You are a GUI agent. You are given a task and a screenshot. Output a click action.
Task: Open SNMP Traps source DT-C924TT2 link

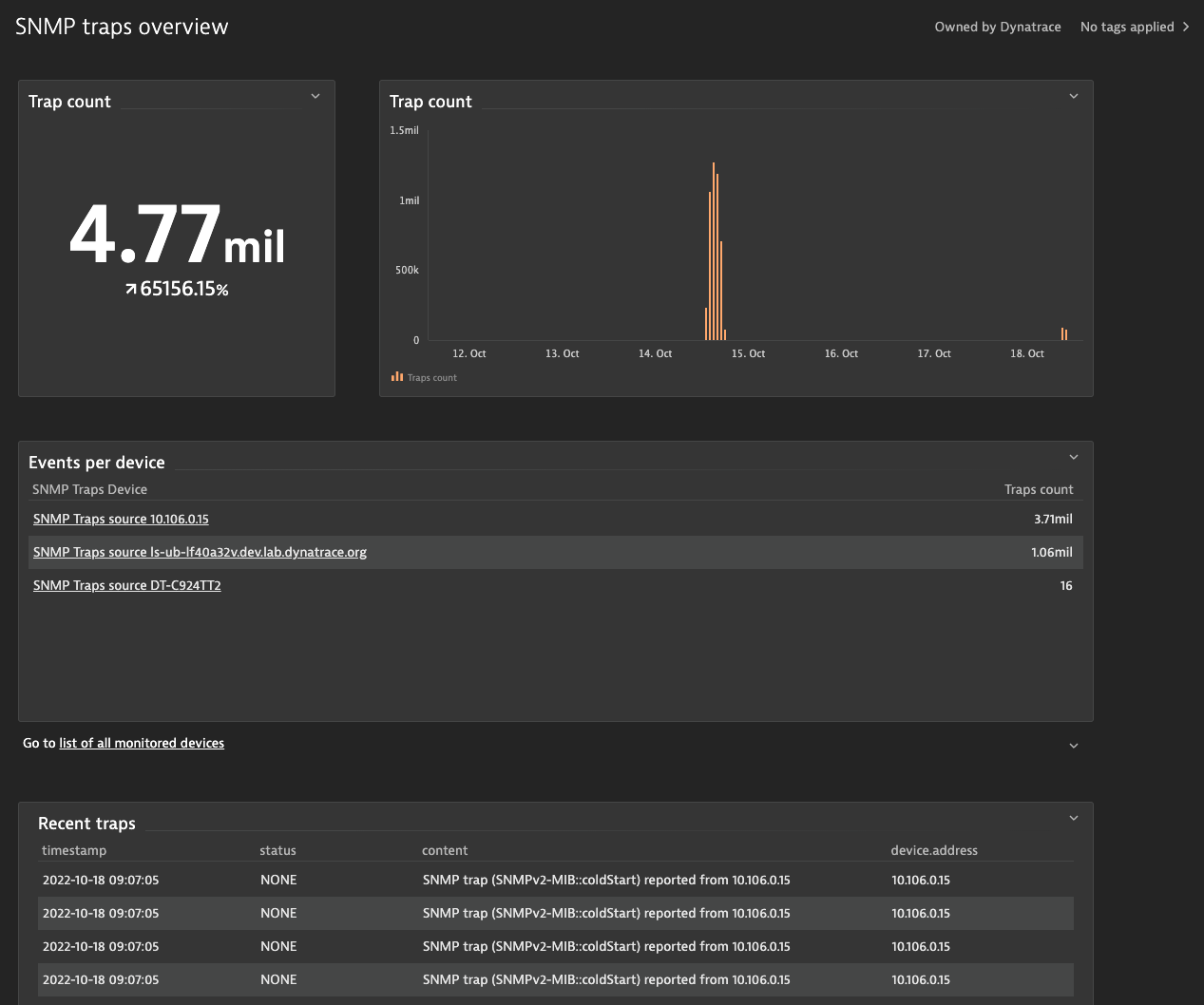point(127,585)
